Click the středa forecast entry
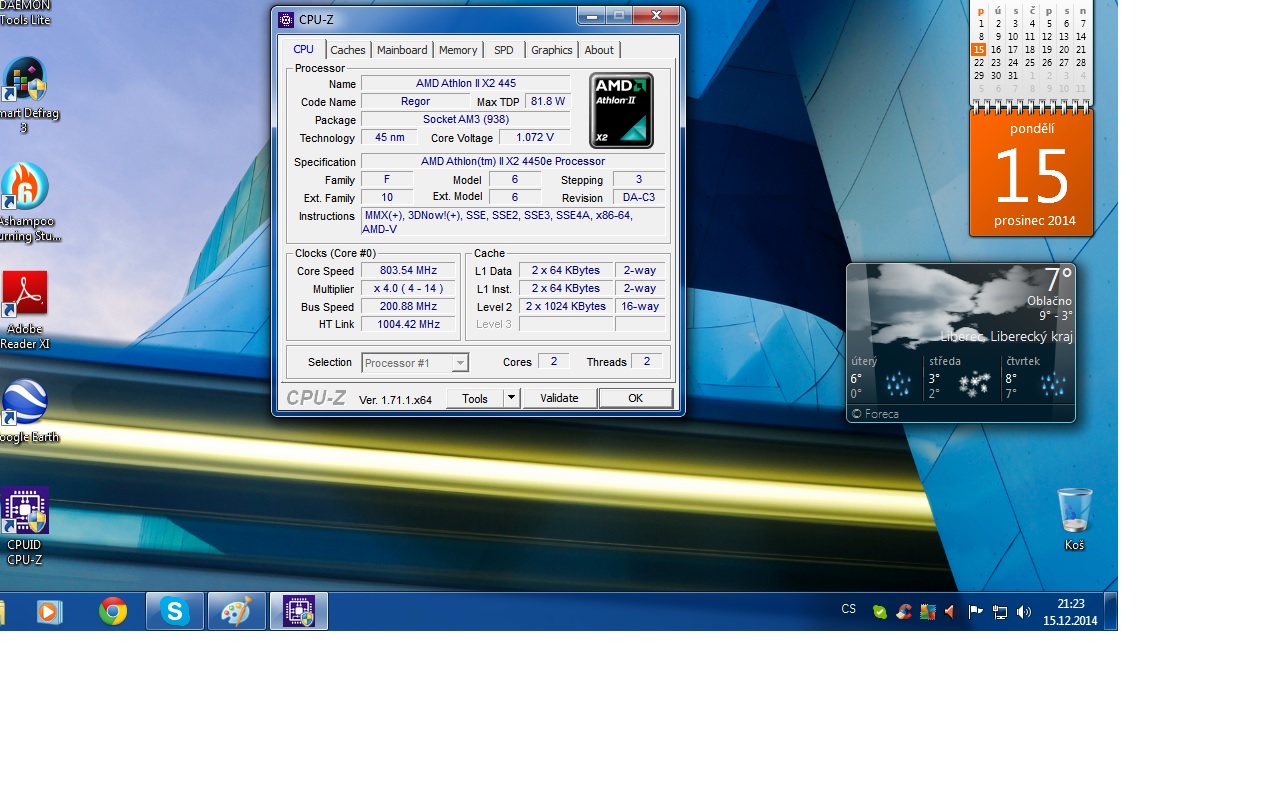Screen dimensions: 1280x800 pos(960,377)
